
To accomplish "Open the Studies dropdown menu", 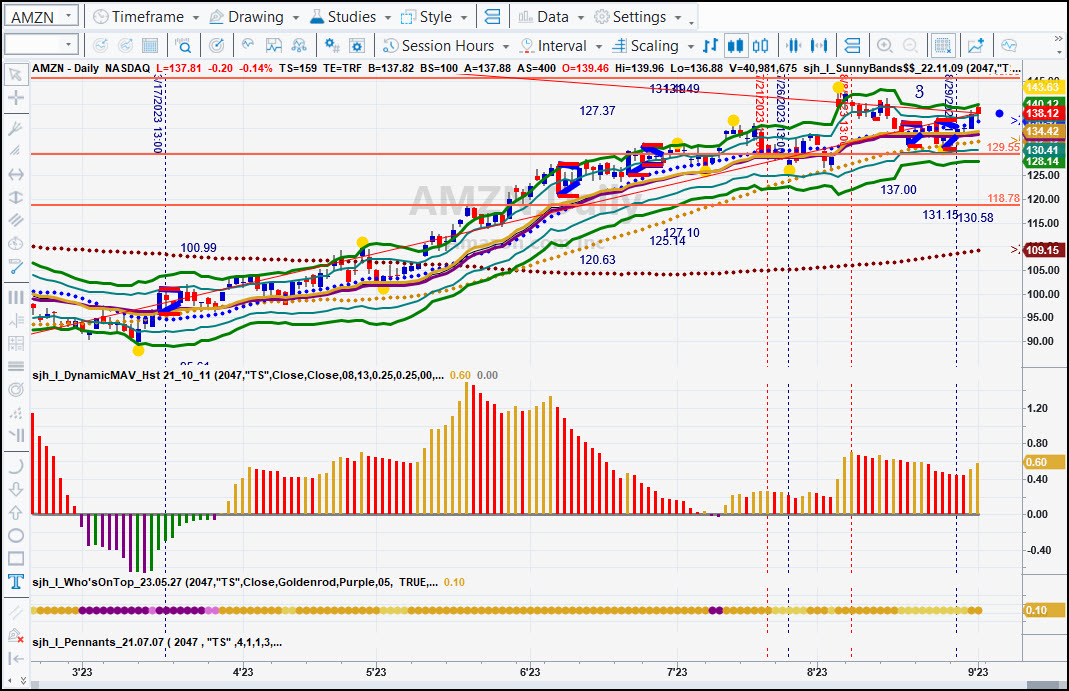I will click(x=350, y=16).
